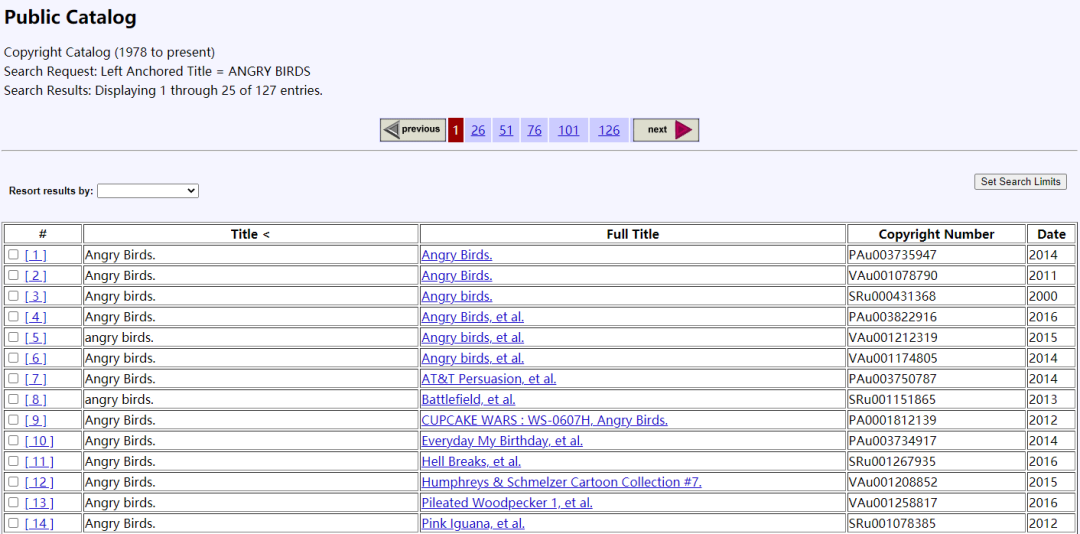Mark the checkbox for entry 5
This screenshot has width=1080, height=534.
13,338
